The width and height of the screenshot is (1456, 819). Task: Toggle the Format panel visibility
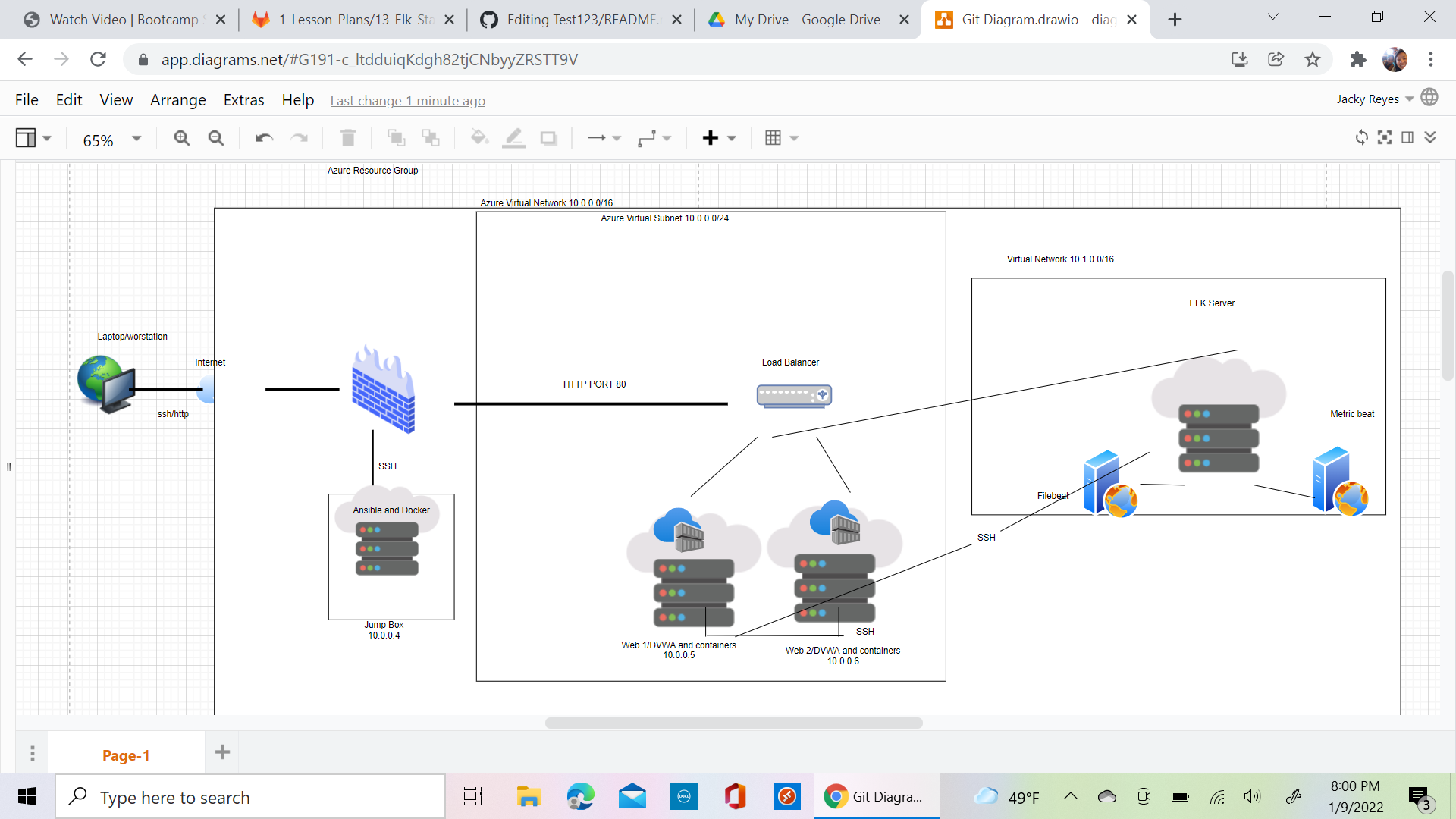1407,137
